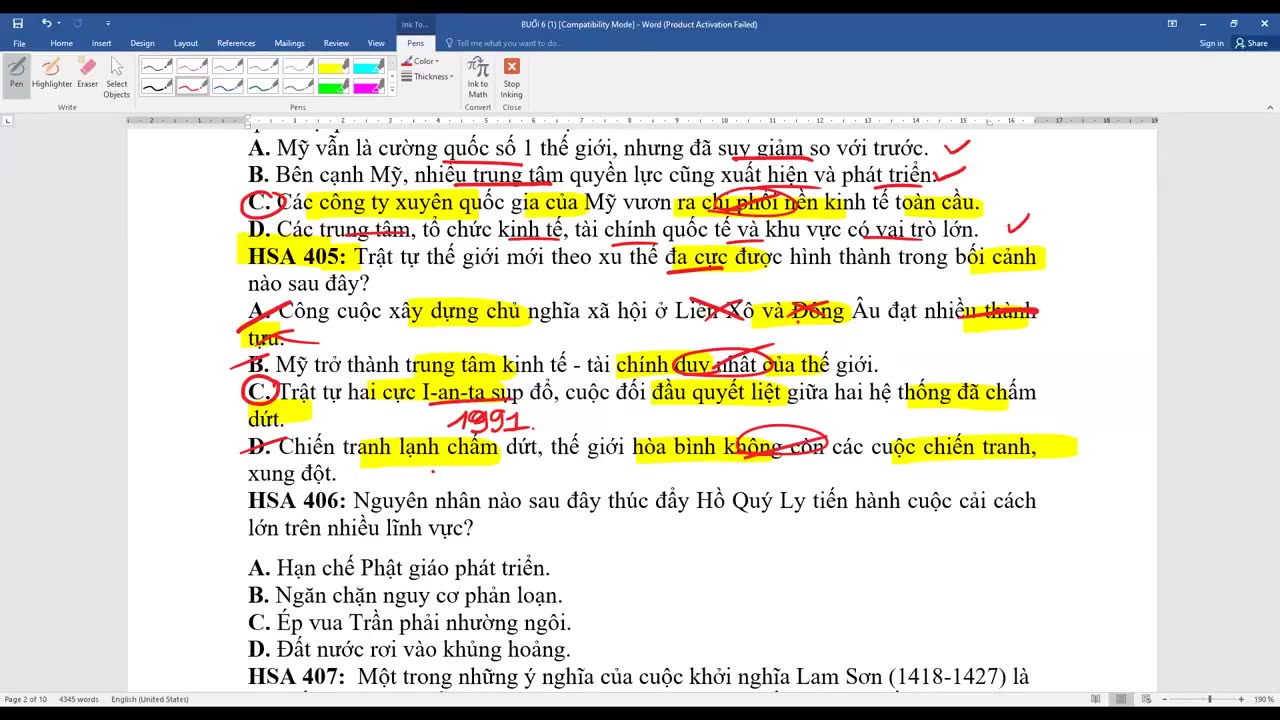The image size is (1280, 720).
Task: Expand the Pens gallery More arrow
Action: [392, 90]
